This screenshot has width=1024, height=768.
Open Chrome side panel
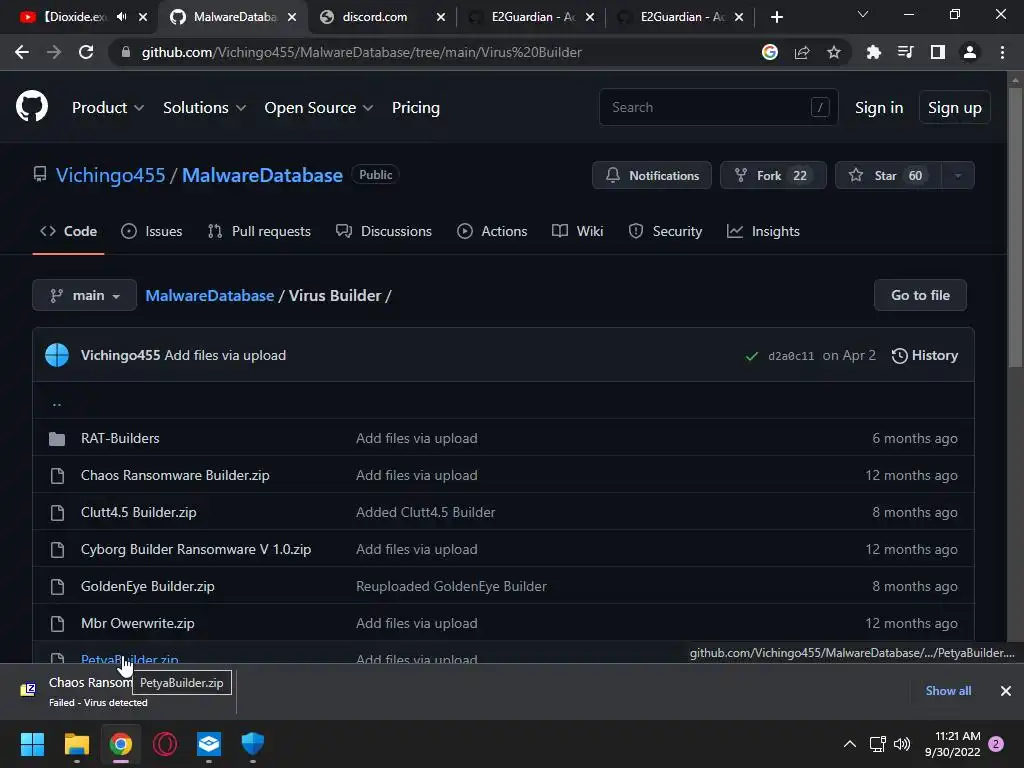point(938,52)
